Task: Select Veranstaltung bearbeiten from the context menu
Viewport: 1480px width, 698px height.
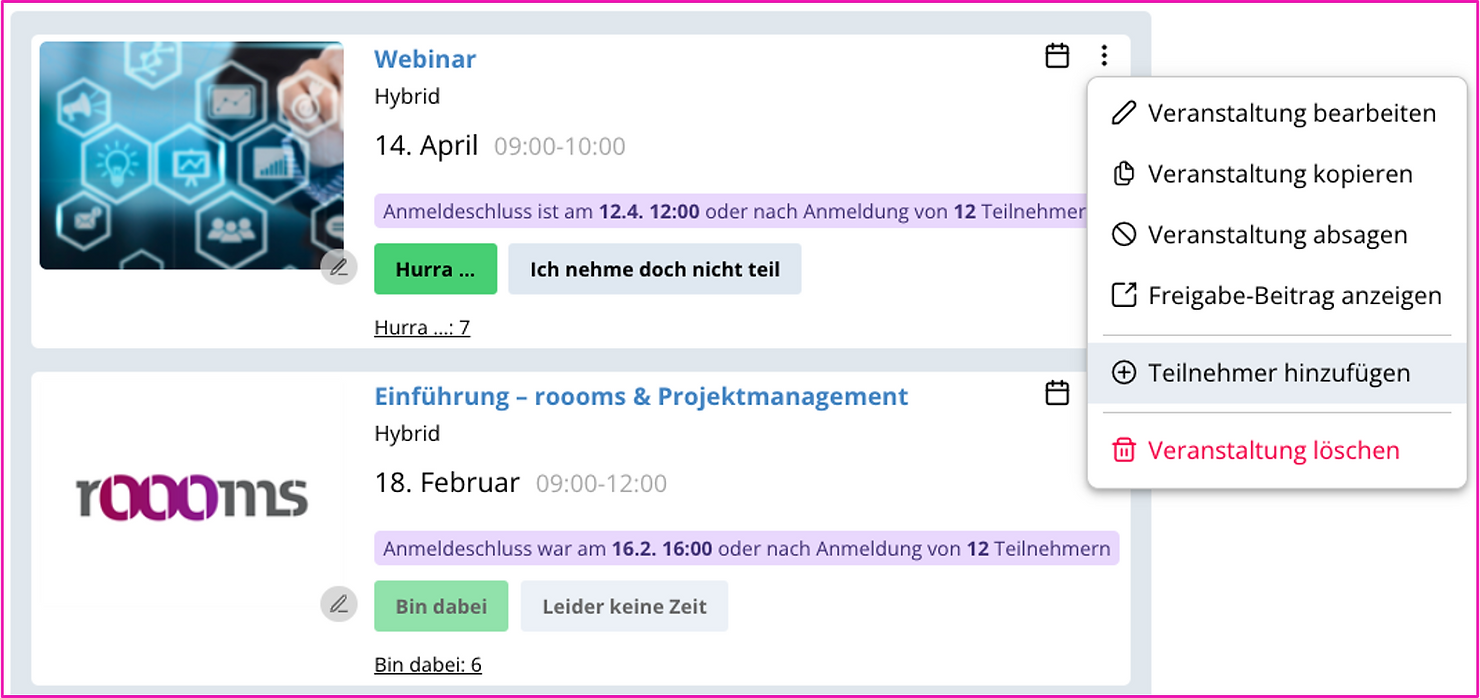Action: pyautogui.click(x=1291, y=113)
